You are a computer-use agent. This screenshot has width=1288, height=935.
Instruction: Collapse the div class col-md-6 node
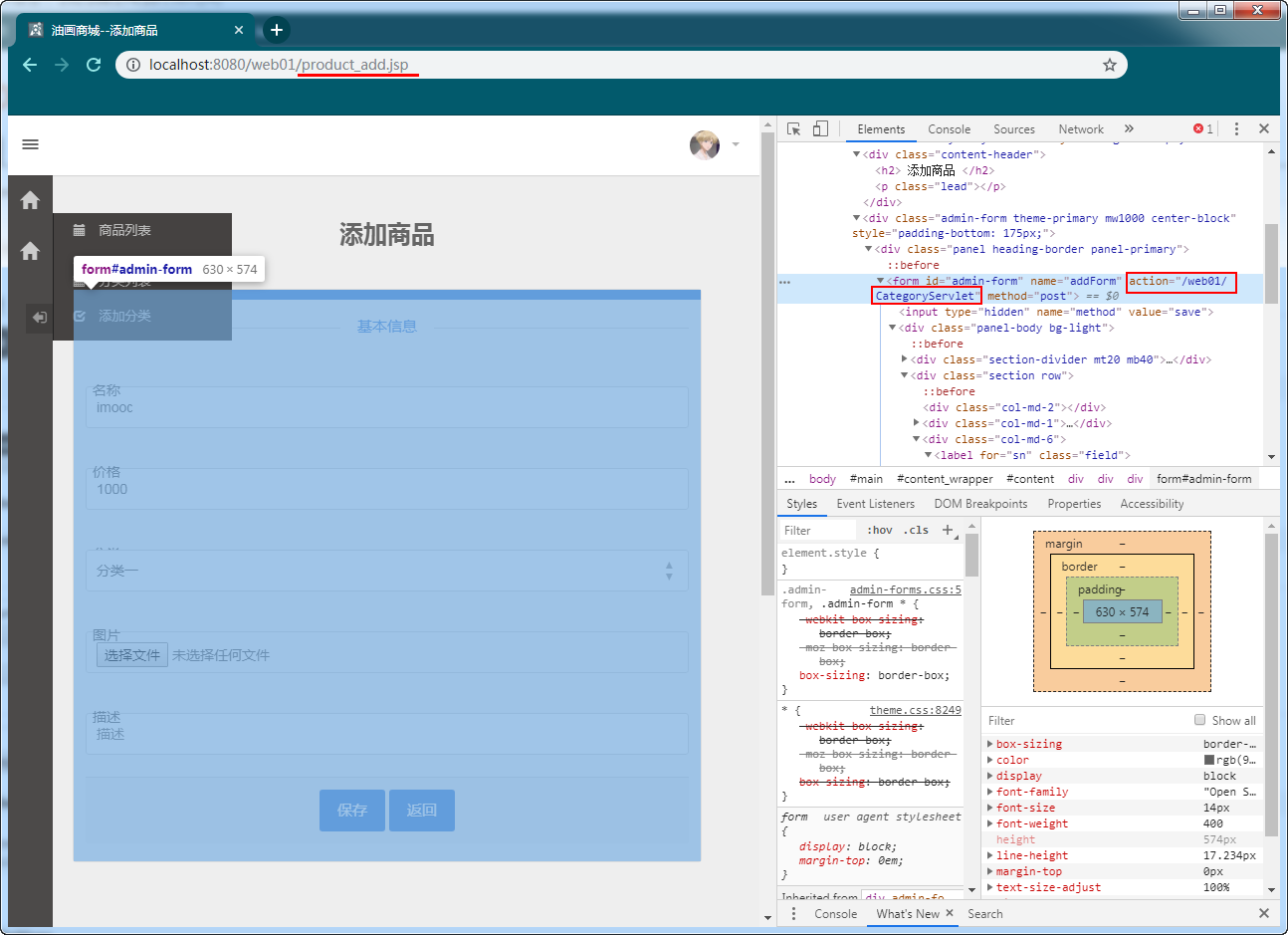click(x=917, y=439)
